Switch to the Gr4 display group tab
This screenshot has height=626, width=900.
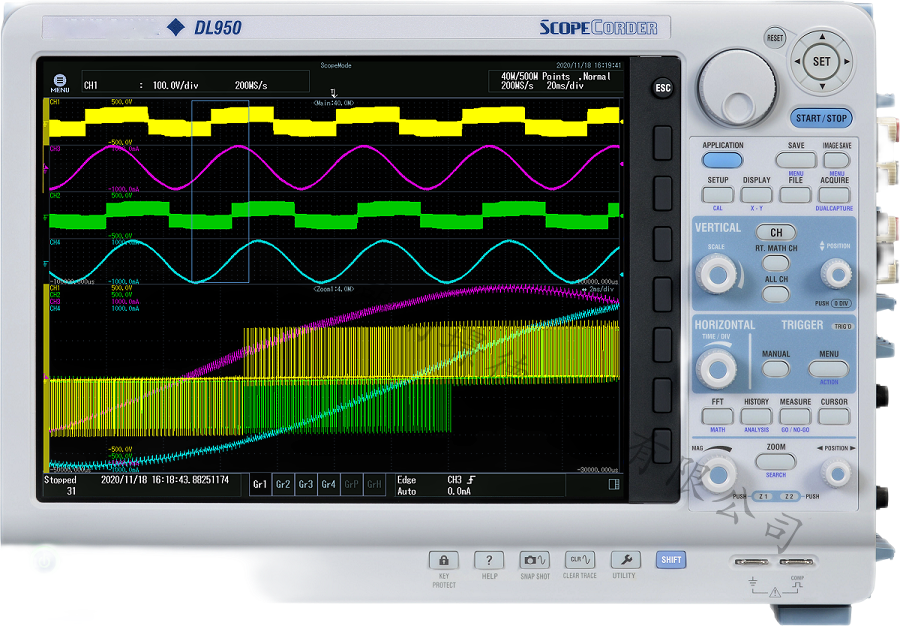329,485
